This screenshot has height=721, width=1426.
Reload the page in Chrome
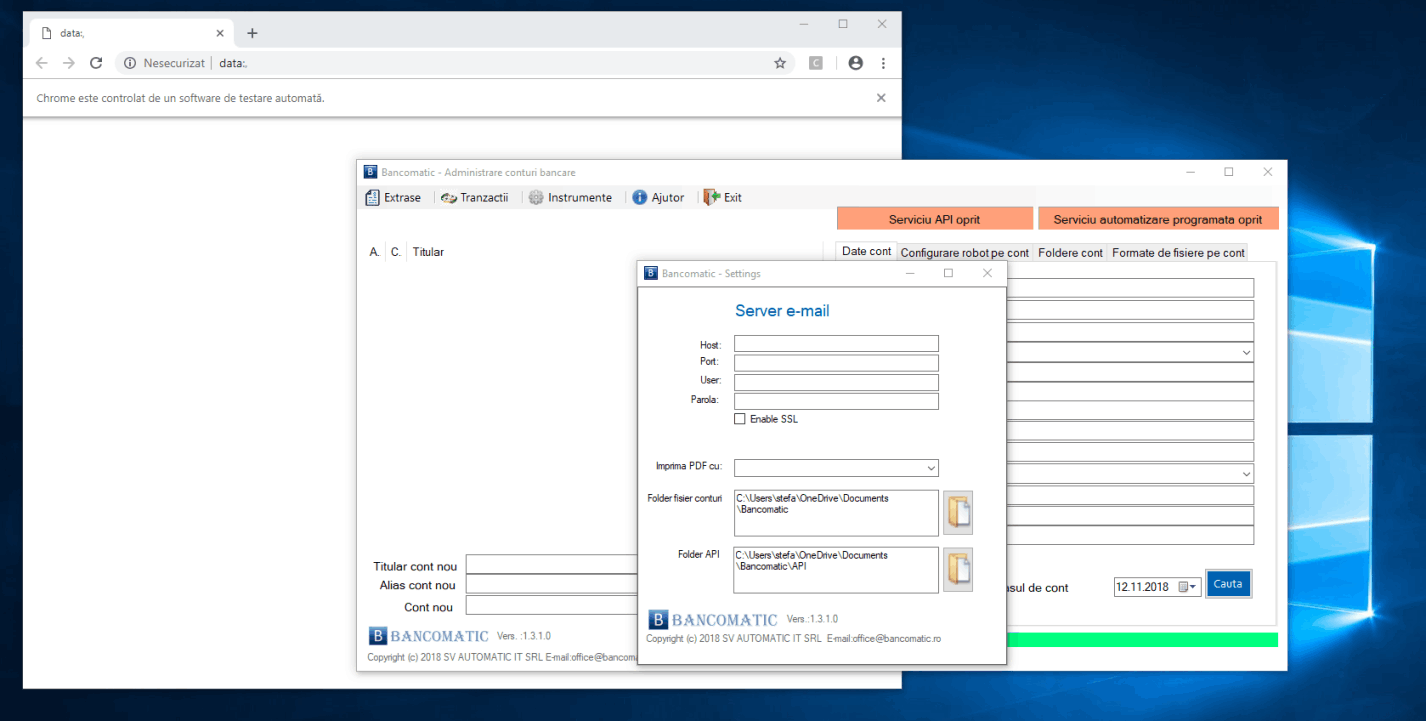[96, 63]
